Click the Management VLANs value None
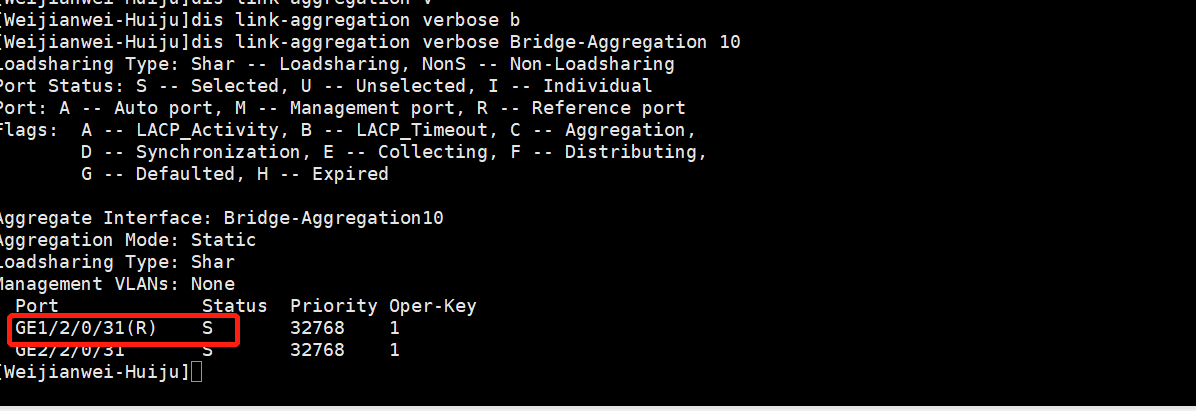The width and height of the screenshot is (1196, 411). coord(213,284)
